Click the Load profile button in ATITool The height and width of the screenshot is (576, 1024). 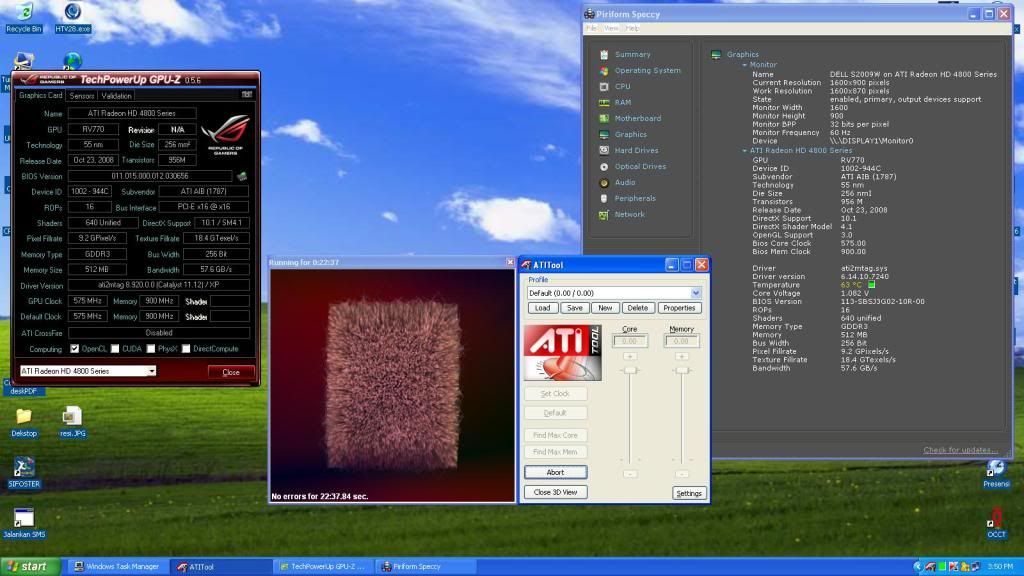tap(543, 308)
